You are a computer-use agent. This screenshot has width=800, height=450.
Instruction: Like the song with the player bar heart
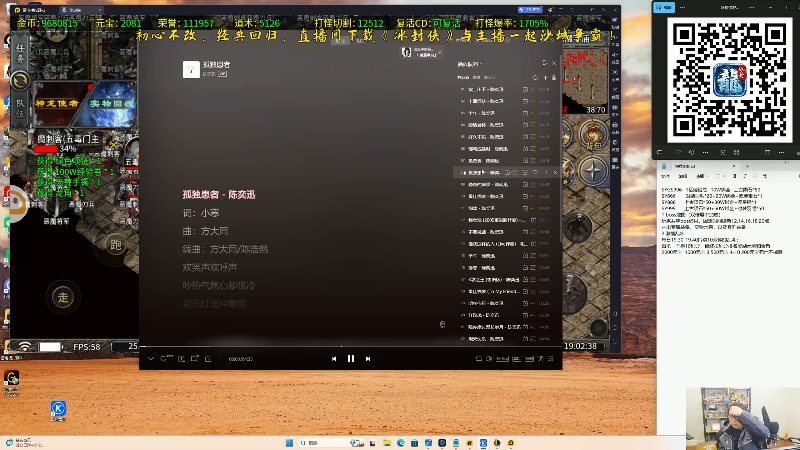pos(164,359)
